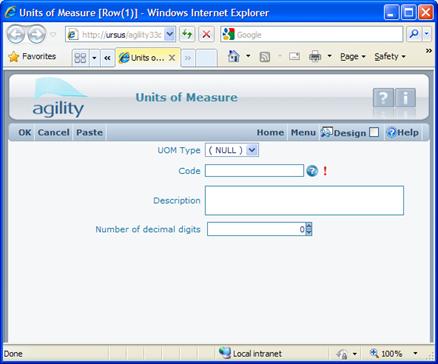Click the OK button
438x364 pixels.
point(25,132)
